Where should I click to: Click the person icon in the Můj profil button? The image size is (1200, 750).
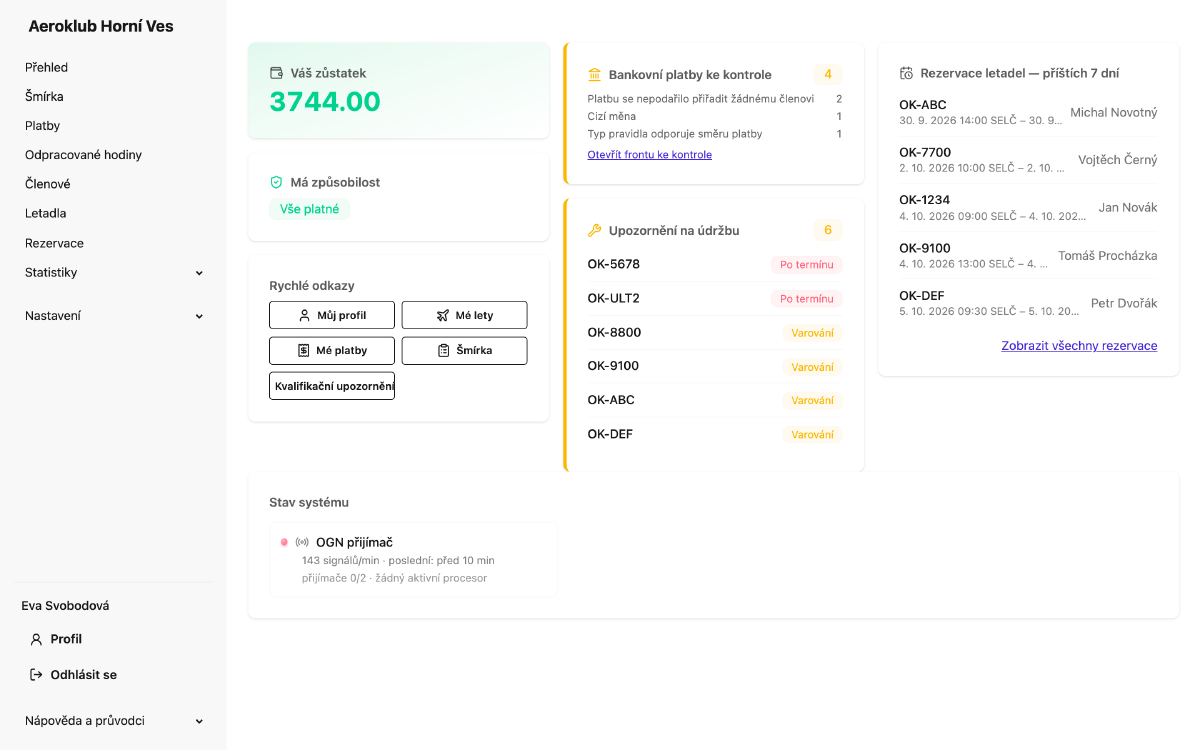click(x=304, y=315)
